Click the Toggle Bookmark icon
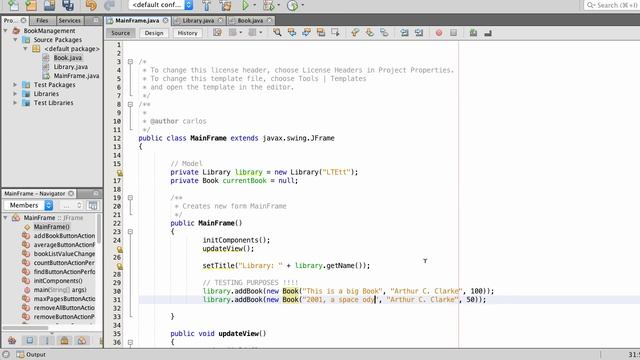Screen dimensions: 640x360 (x=384, y=33)
